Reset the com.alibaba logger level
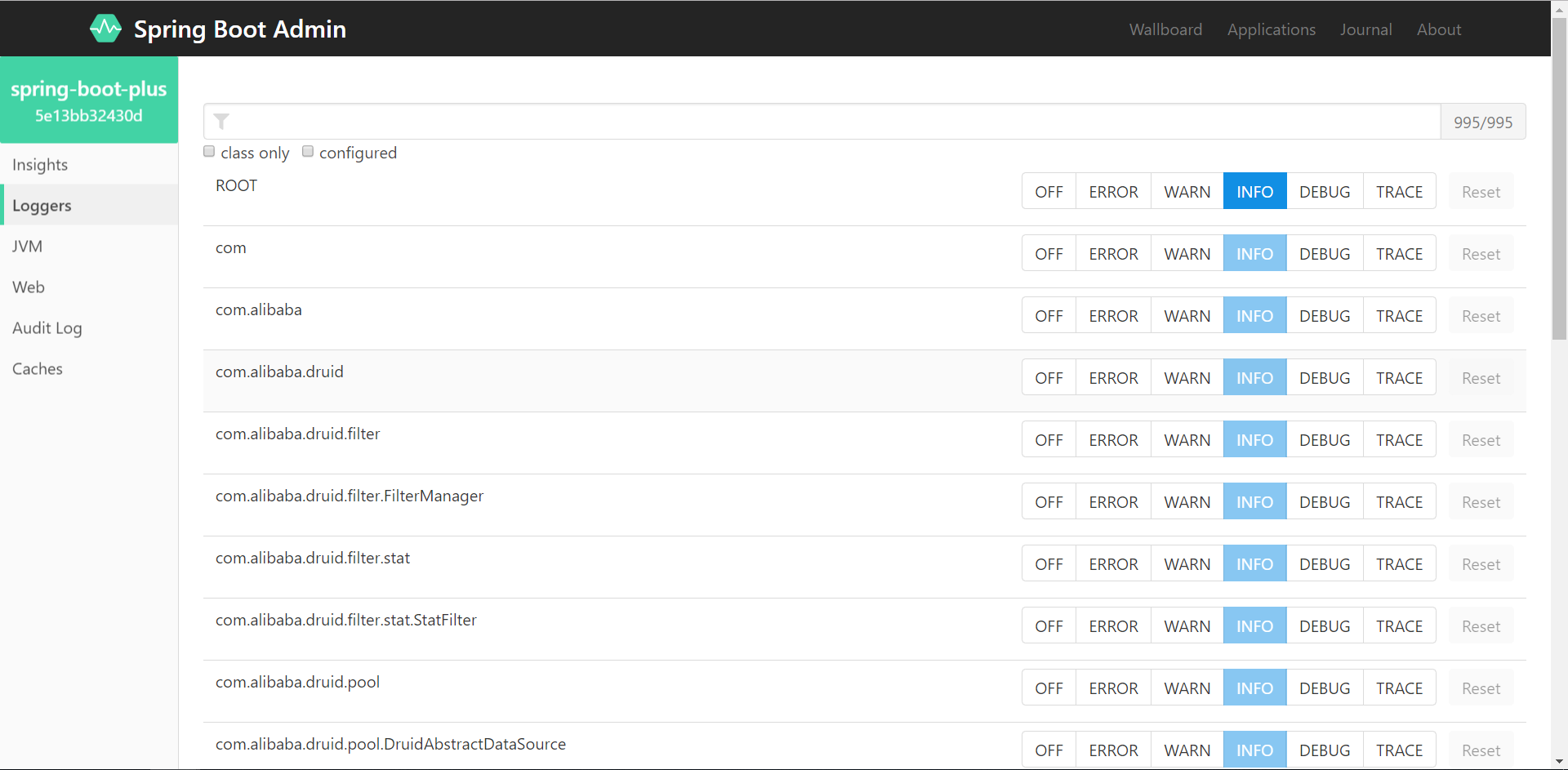1568x770 pixels. pos(1481,316)
